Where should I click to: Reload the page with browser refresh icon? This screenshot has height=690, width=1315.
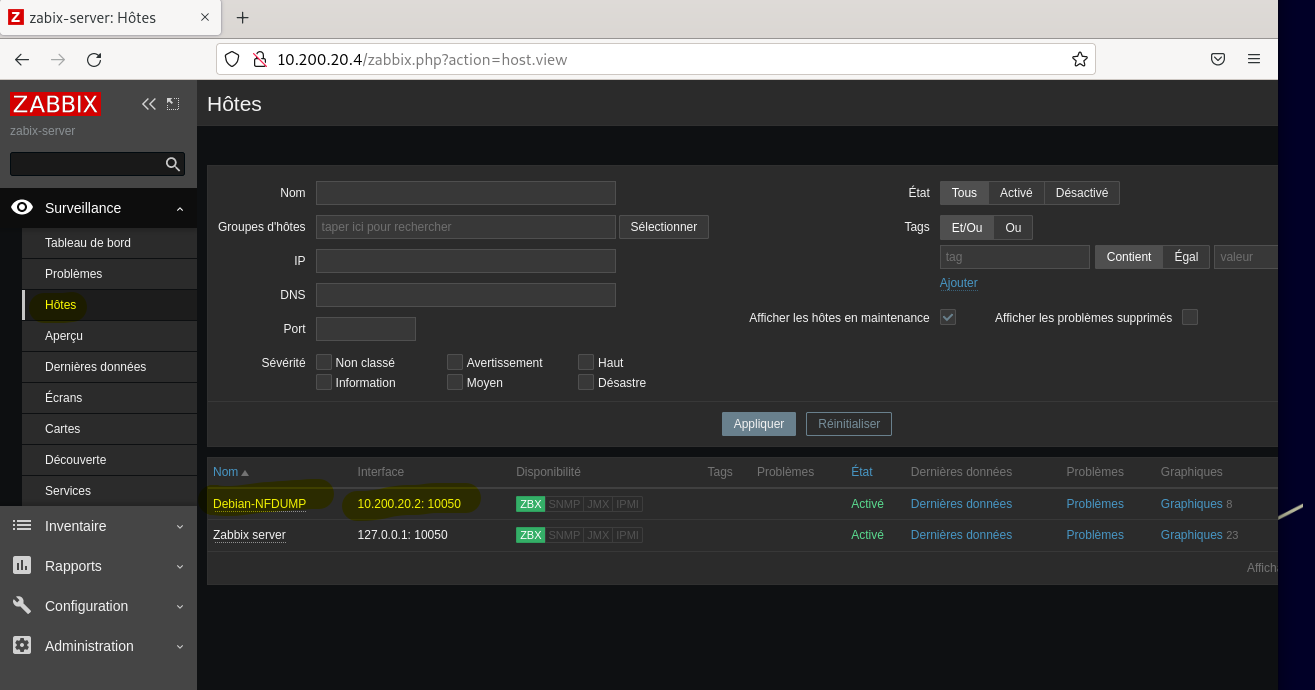pos(94,60)
